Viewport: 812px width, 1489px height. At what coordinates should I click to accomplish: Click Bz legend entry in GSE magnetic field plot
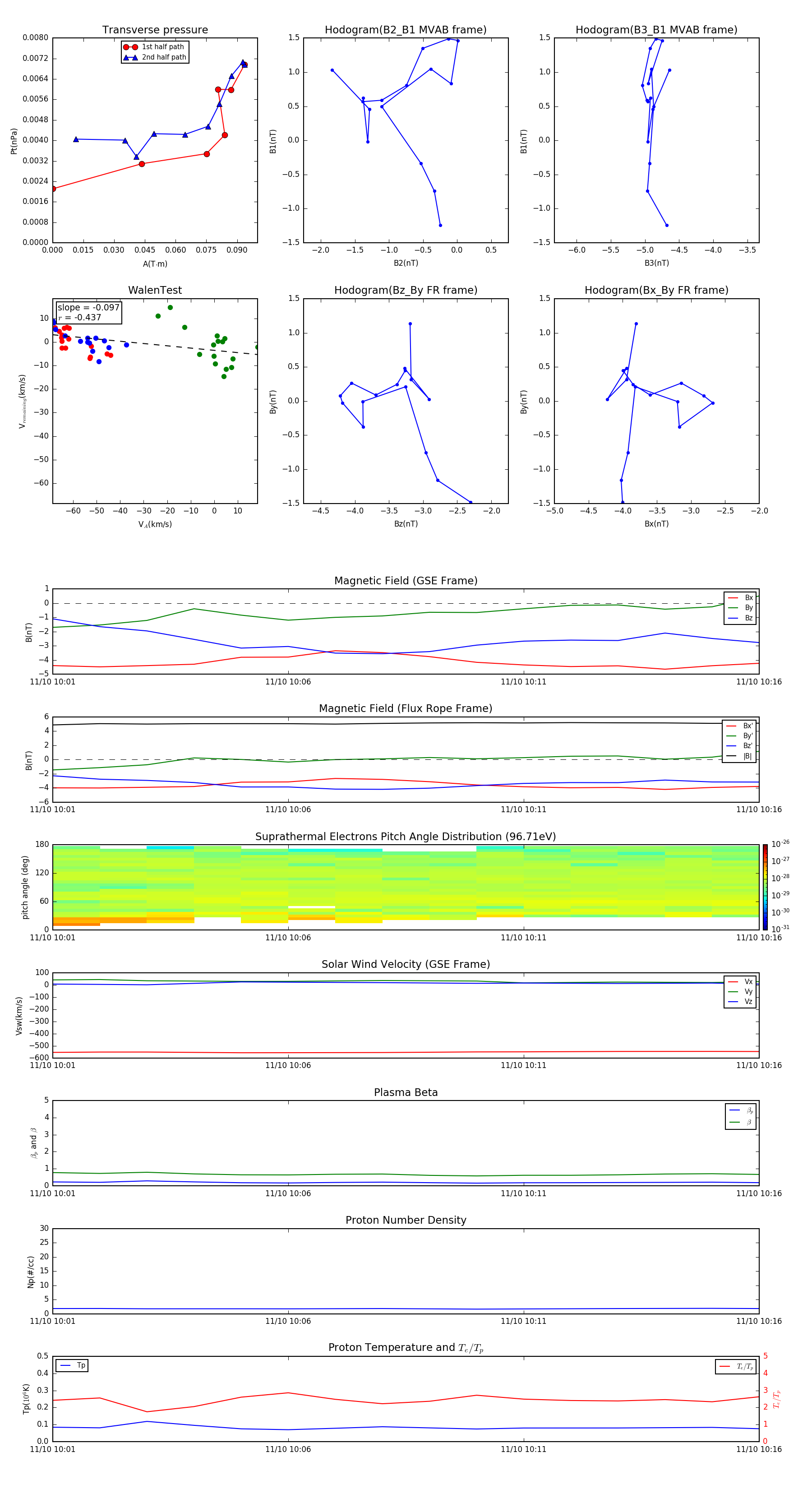click(x=740, y=618)
